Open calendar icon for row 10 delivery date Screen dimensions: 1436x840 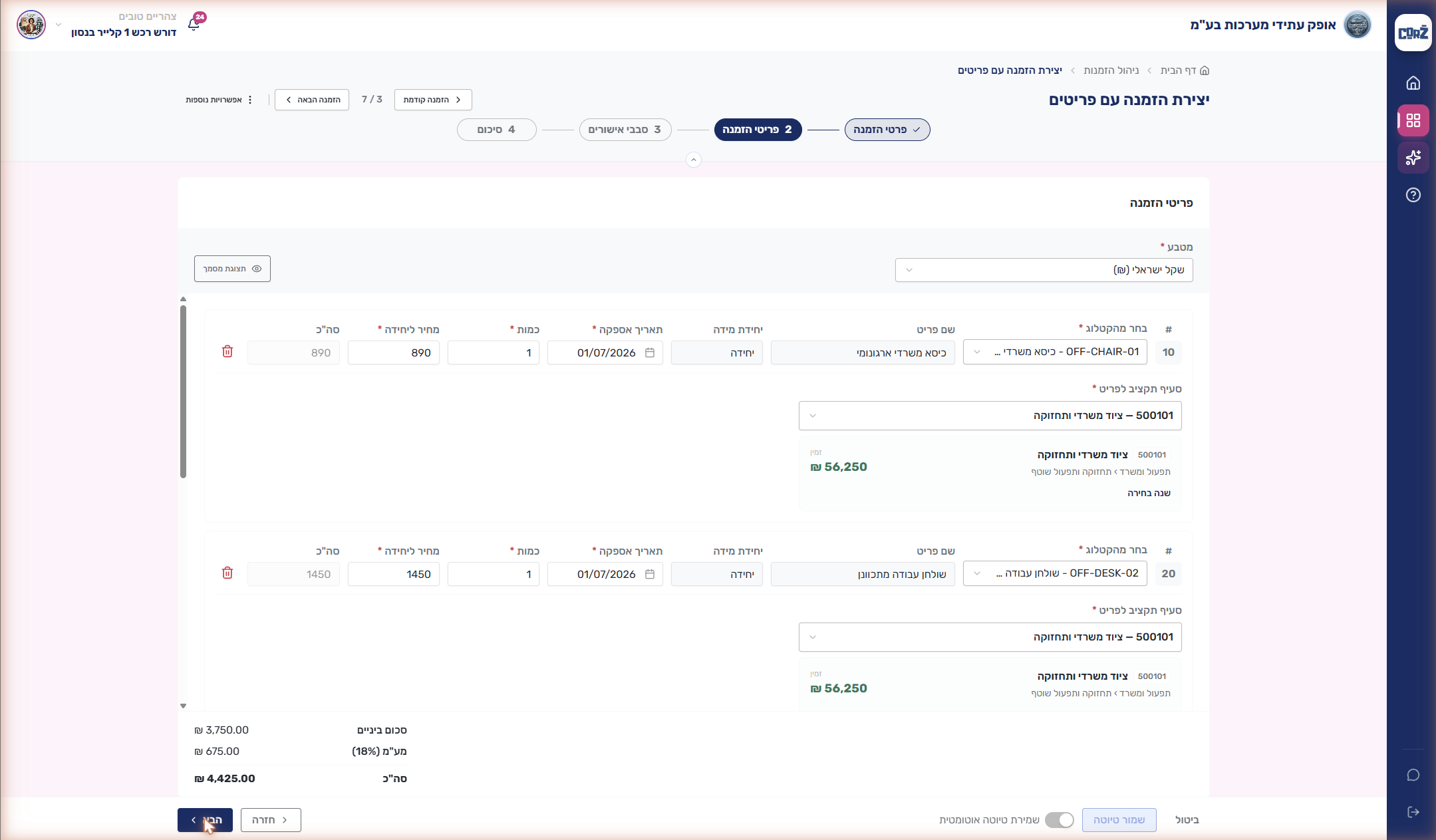(650, 352)
